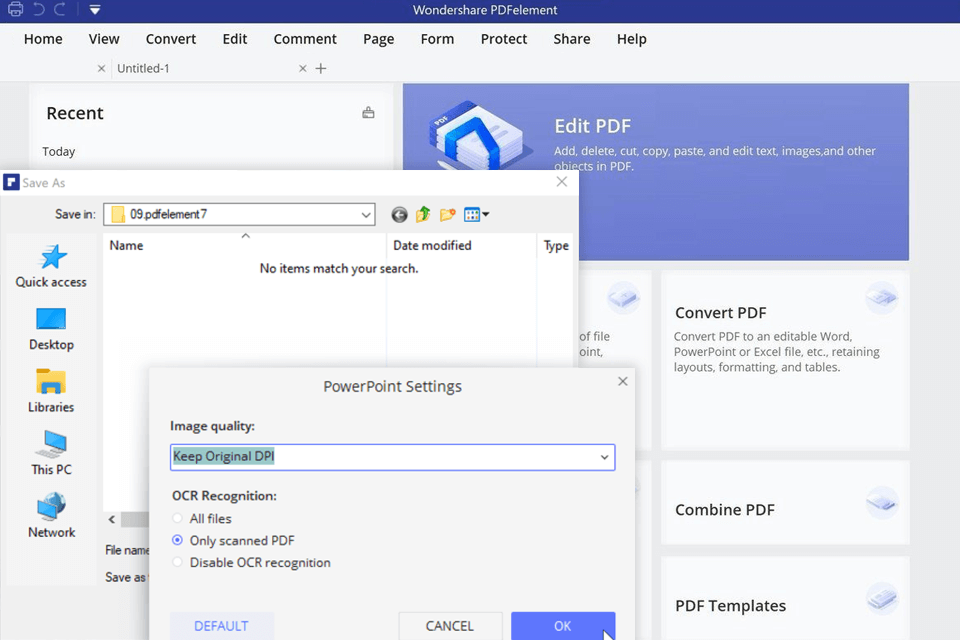Close the first document tab
Image resolution: width=960 pixels, height=640 pixels.
click(x=102, y=69)
